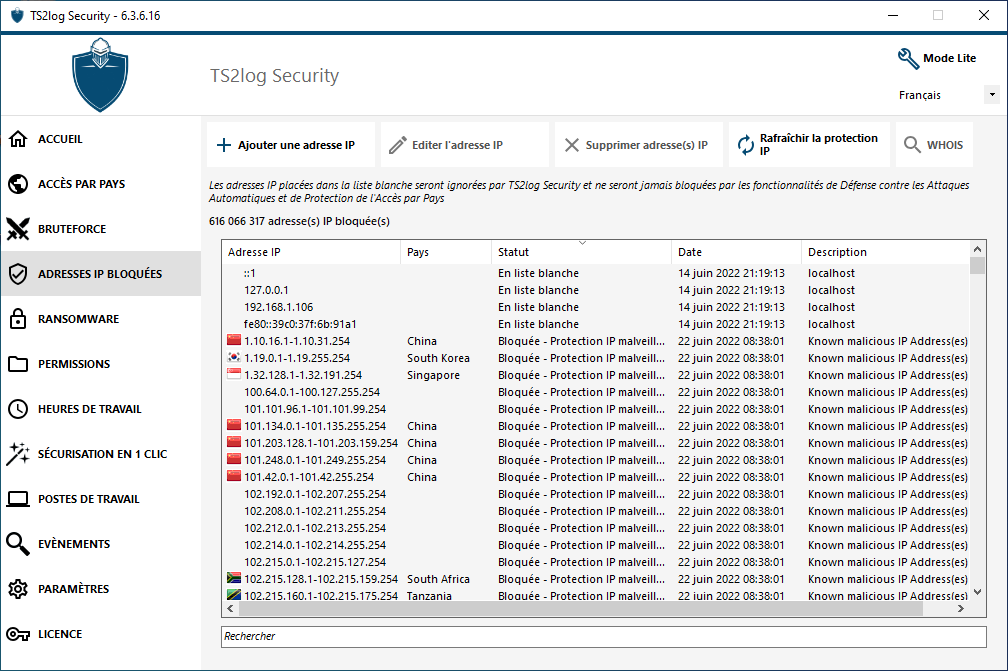Select the fe80::39c0:37f:6b:91a1 row
Image resolution: width=1008 pixels, height=671 pixels.
coord(595,324)
